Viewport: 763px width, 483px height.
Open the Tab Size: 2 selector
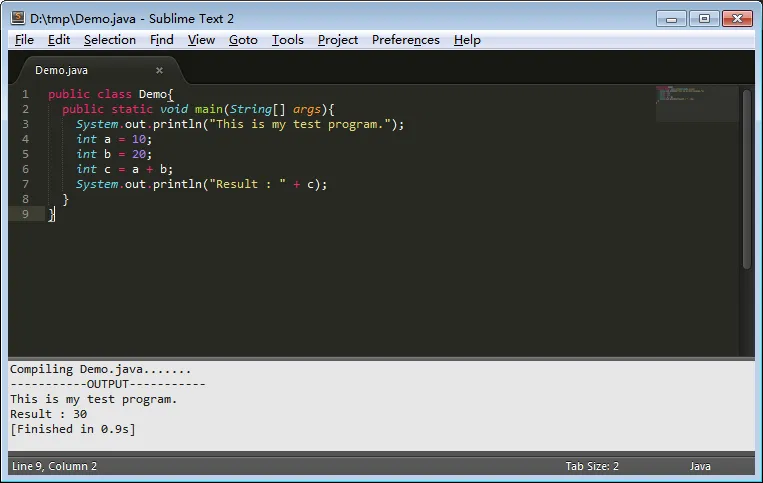pyautogui.click(x=592, y=466)
